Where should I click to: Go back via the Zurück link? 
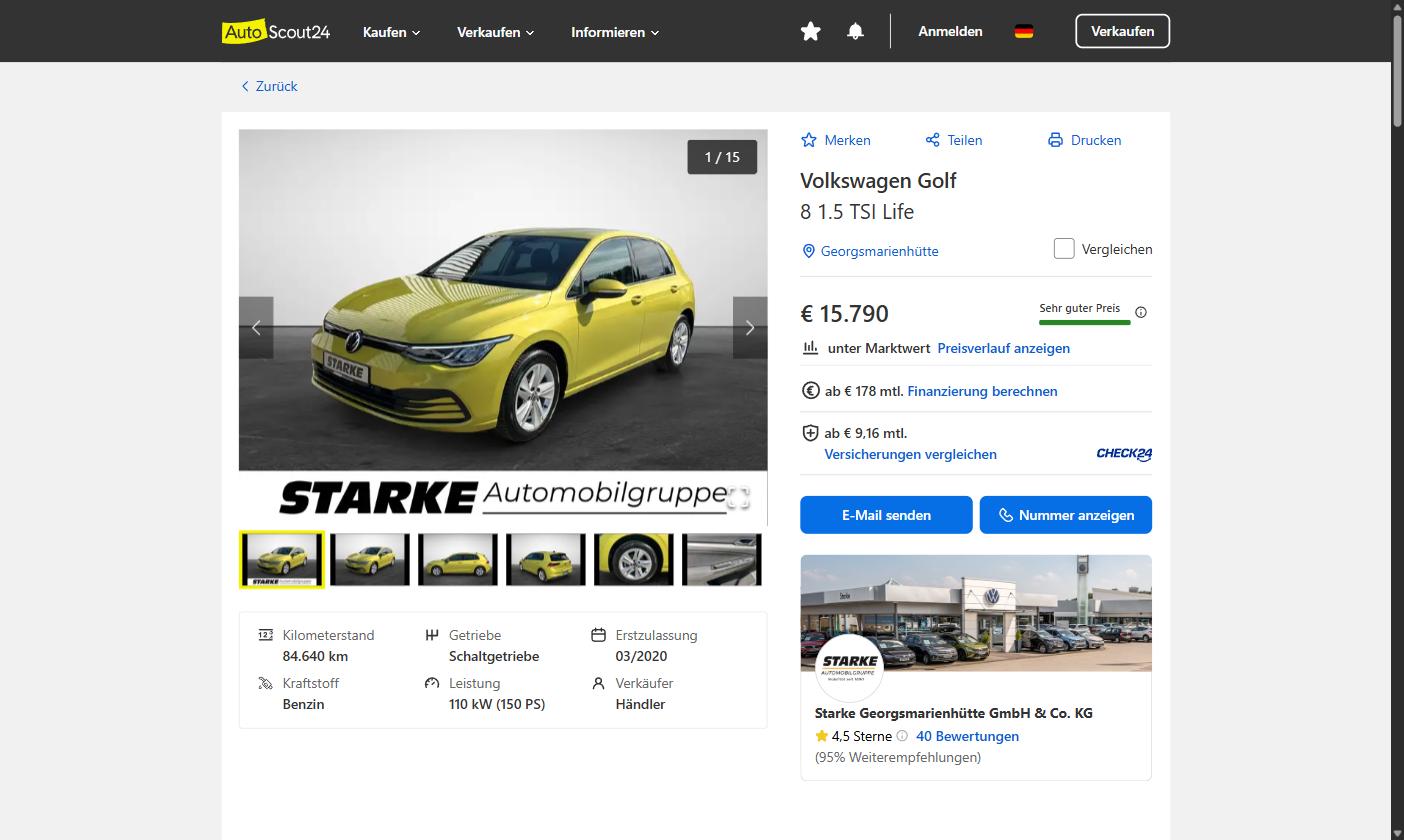[x=269, y=86]
